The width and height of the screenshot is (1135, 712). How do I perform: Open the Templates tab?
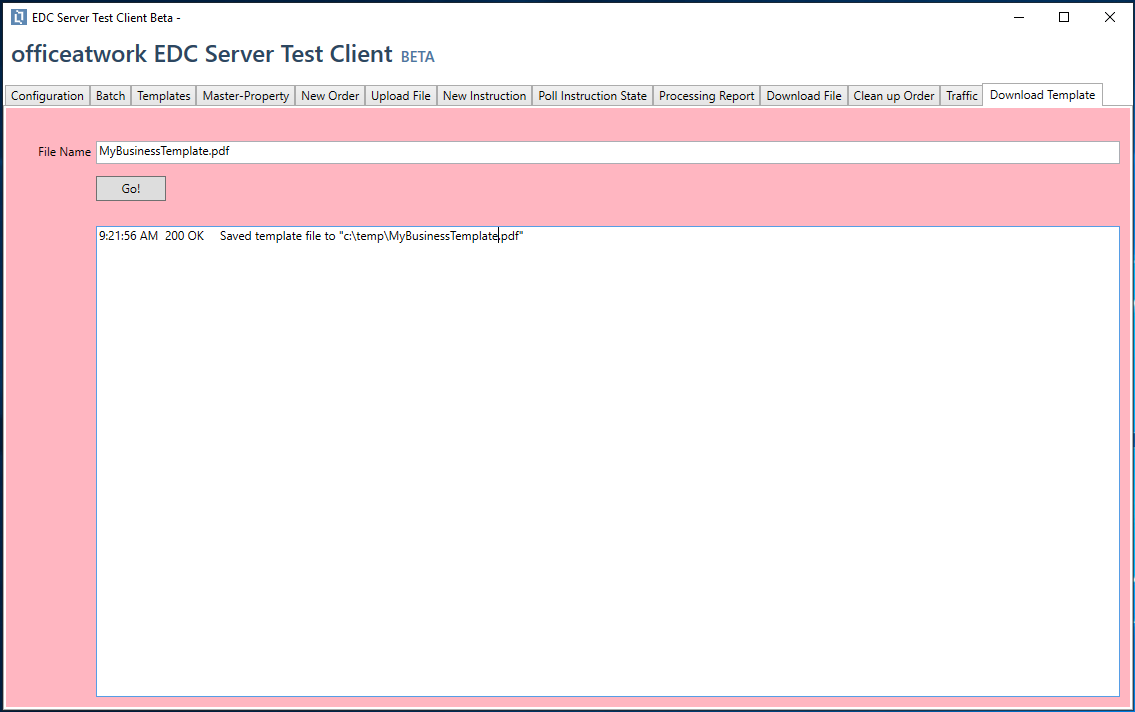[x=164, y=96]
